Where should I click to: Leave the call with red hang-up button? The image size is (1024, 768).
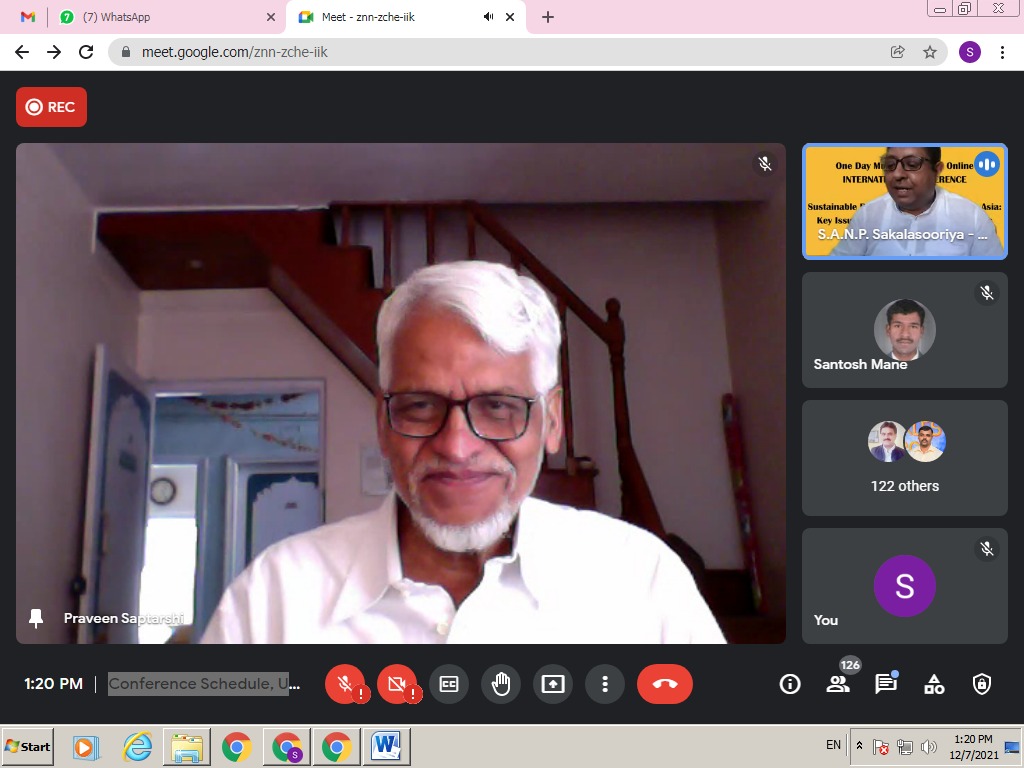pyautogui.click(x=664, y=684)
